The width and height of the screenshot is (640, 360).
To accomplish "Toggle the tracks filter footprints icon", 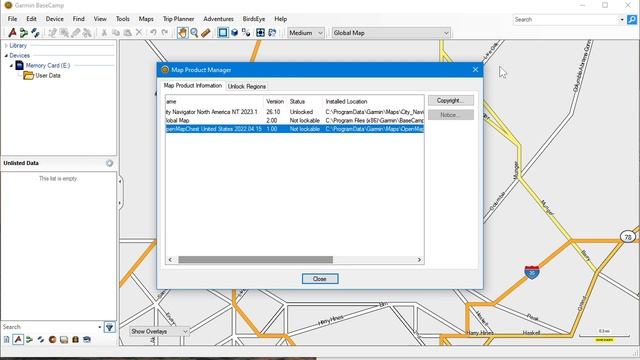I will coord(41,340).
